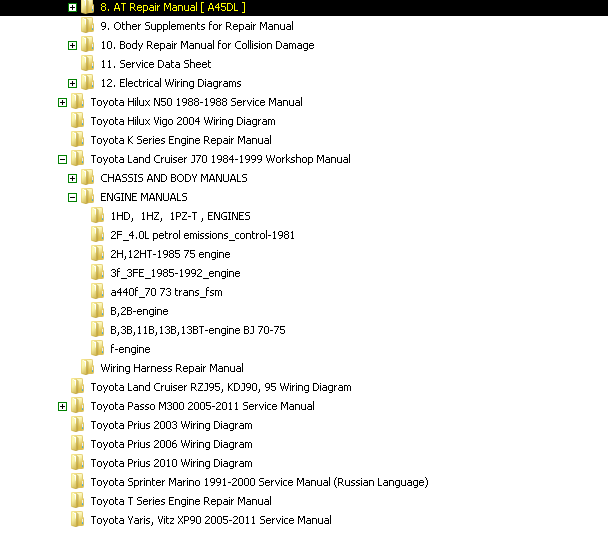Select 'Toyota Prius 2003 Wiring Diagram'
This screenshot has width=608, height=557.
tap(171, 426)
